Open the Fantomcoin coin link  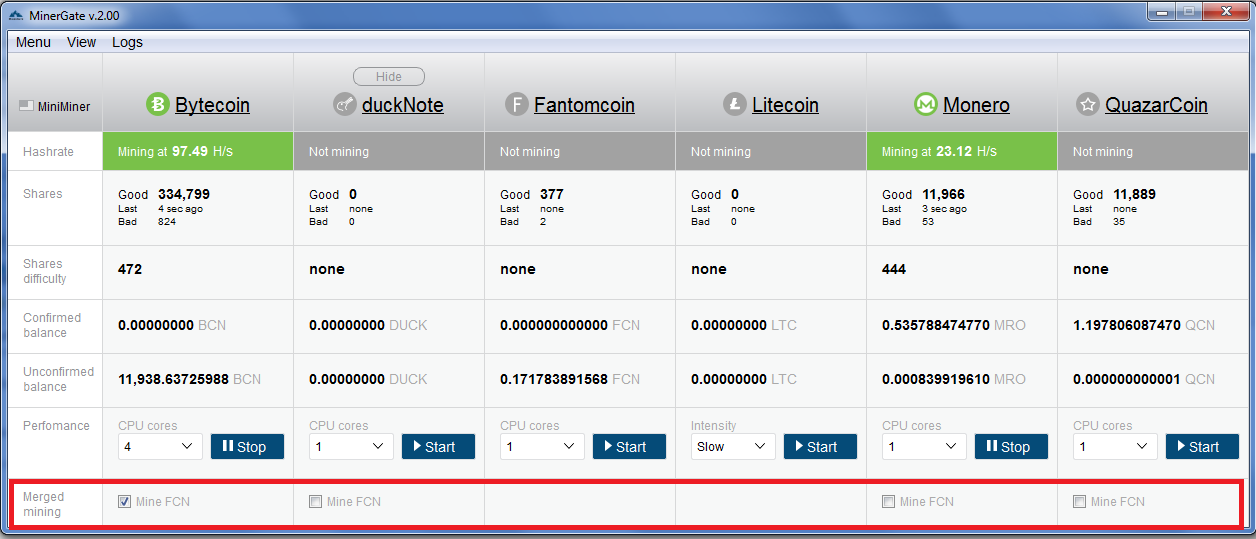tap(584, 105)
